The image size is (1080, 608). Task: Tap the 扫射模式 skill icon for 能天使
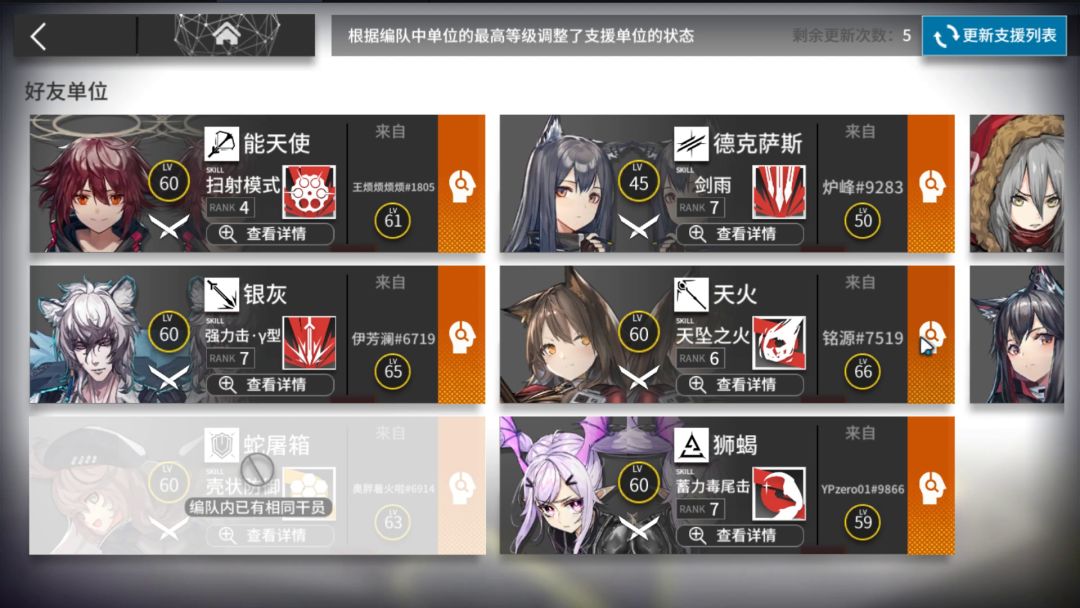click(309, 192)
